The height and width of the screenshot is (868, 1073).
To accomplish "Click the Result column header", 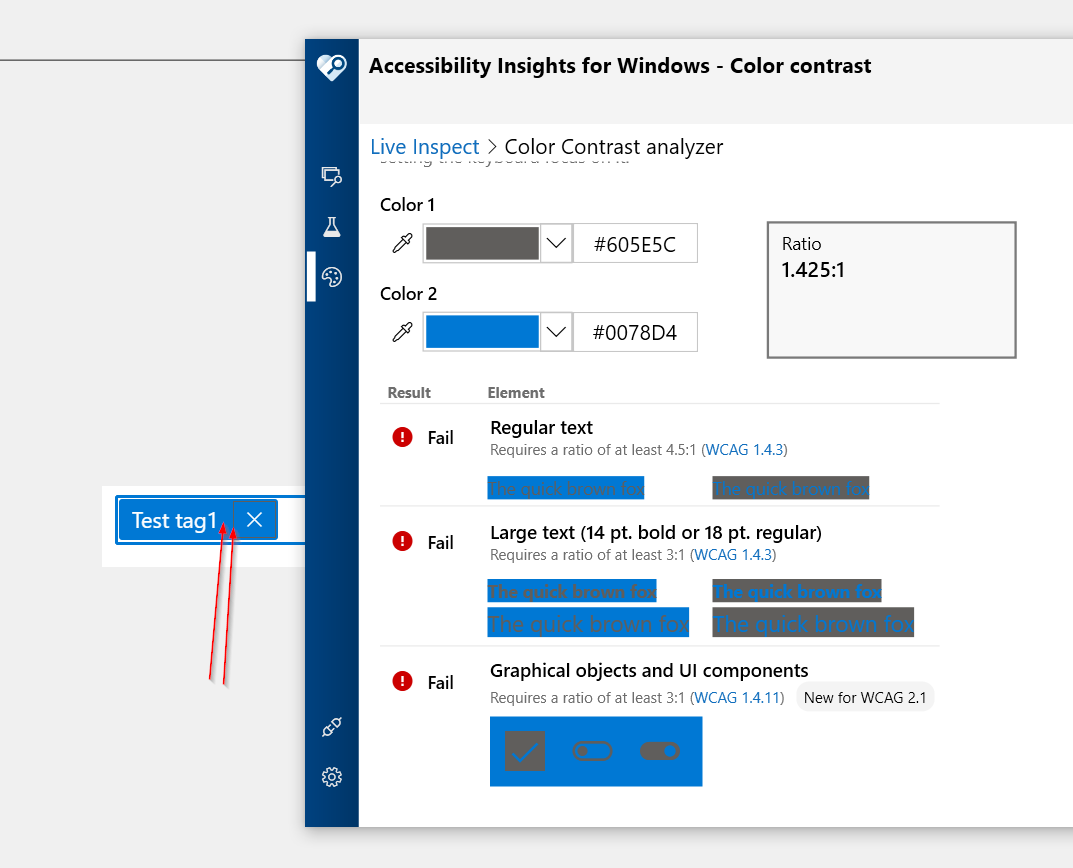I will pyautogui.click(x=409, y=392).
